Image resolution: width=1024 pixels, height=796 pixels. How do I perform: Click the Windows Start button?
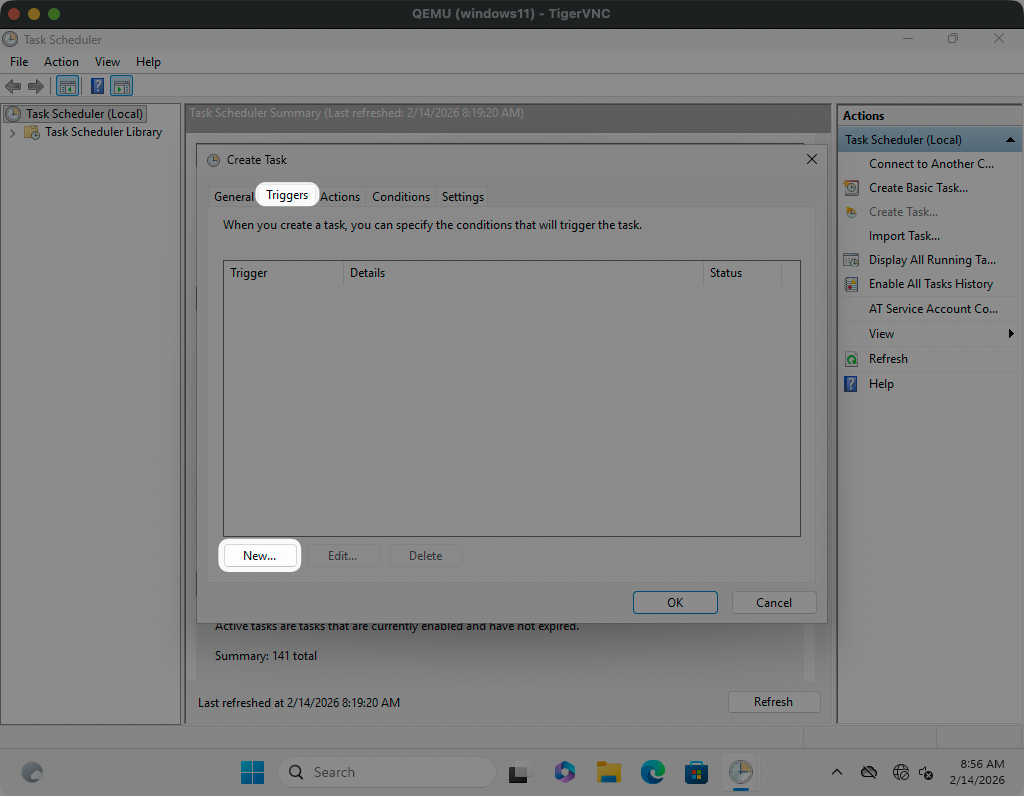(252, 772)
